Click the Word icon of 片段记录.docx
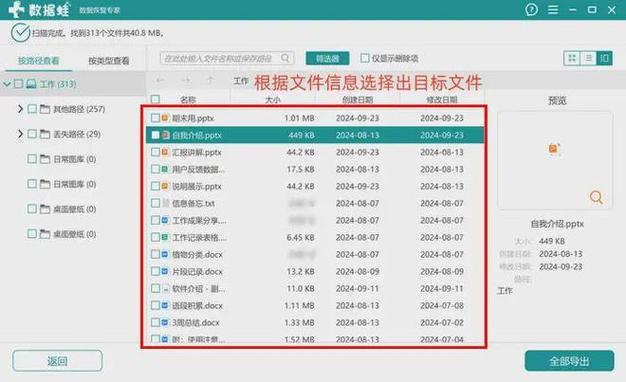The width and height of the screenshot is (626, 382). click(x=165, y=271)
